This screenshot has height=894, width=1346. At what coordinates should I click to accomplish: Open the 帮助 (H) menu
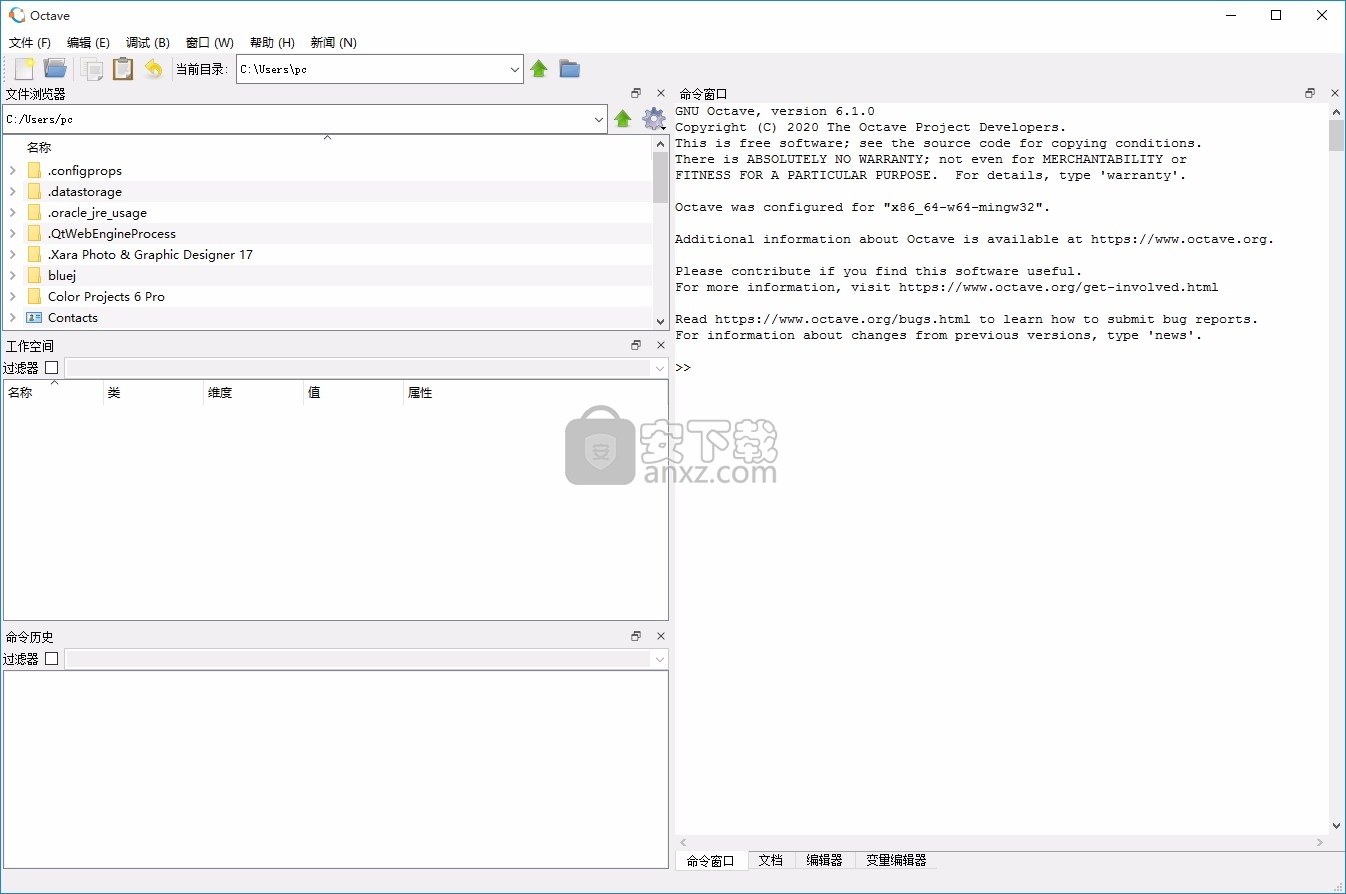click(x=272, y=42)
